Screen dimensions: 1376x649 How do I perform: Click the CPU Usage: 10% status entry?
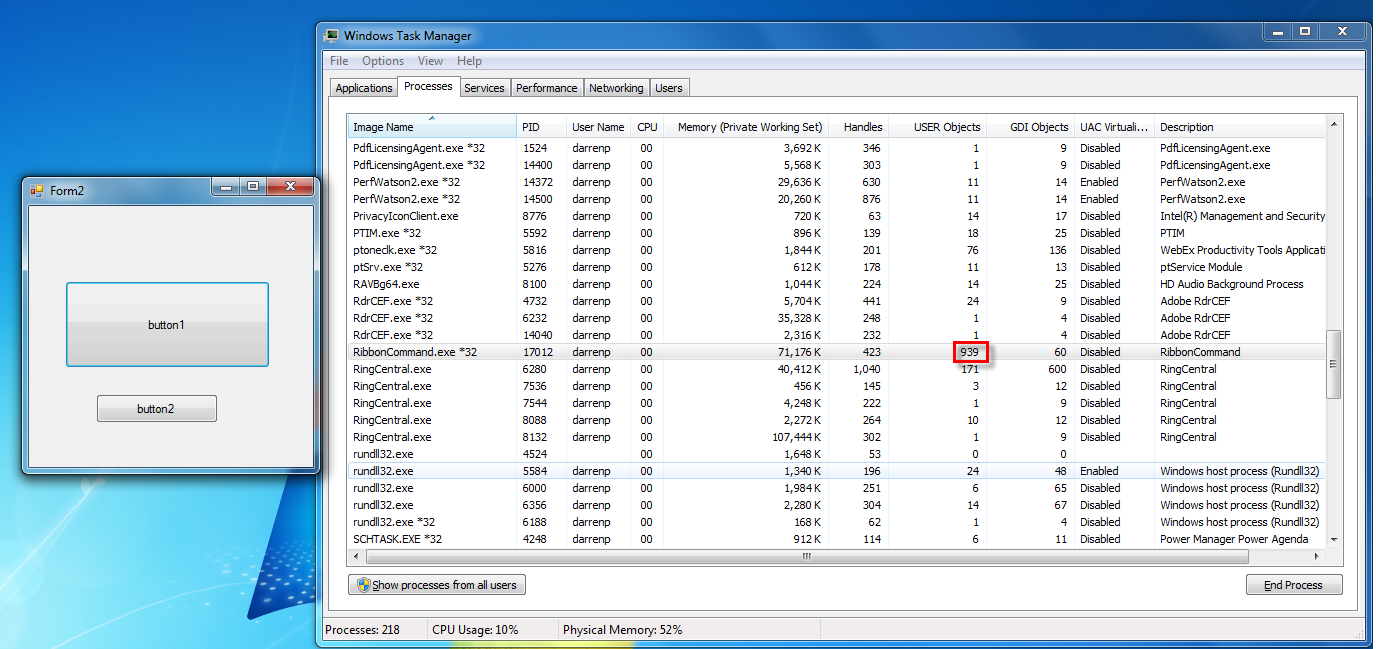coord(475,630)
